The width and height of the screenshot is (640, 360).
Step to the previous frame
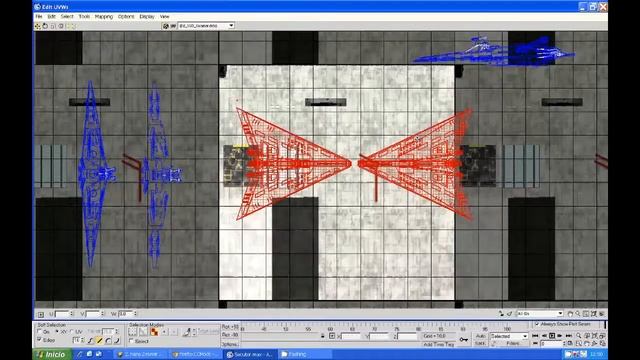click(x=544, y=336)
